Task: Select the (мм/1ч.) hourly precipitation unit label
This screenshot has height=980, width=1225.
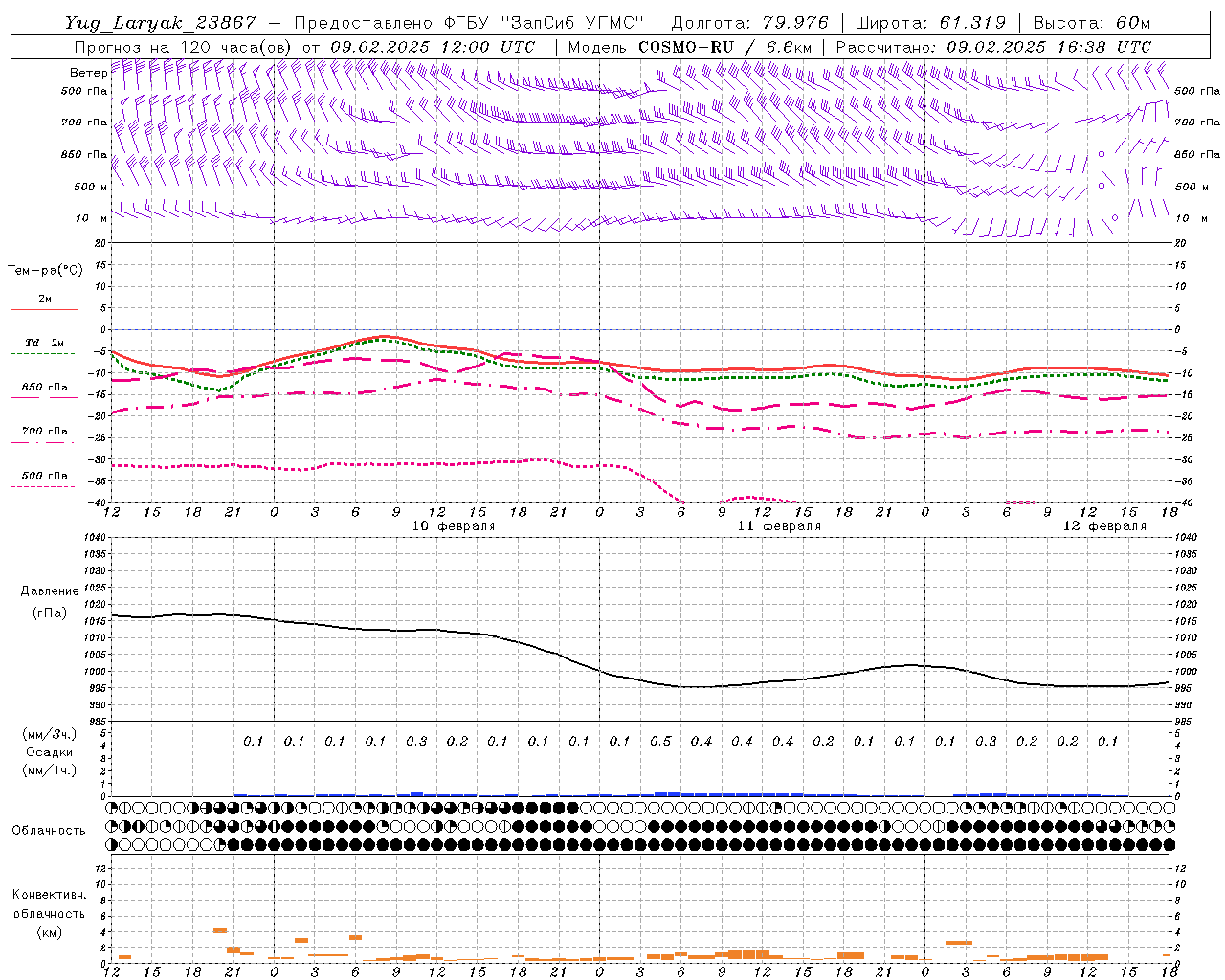Action: (50, 770)
